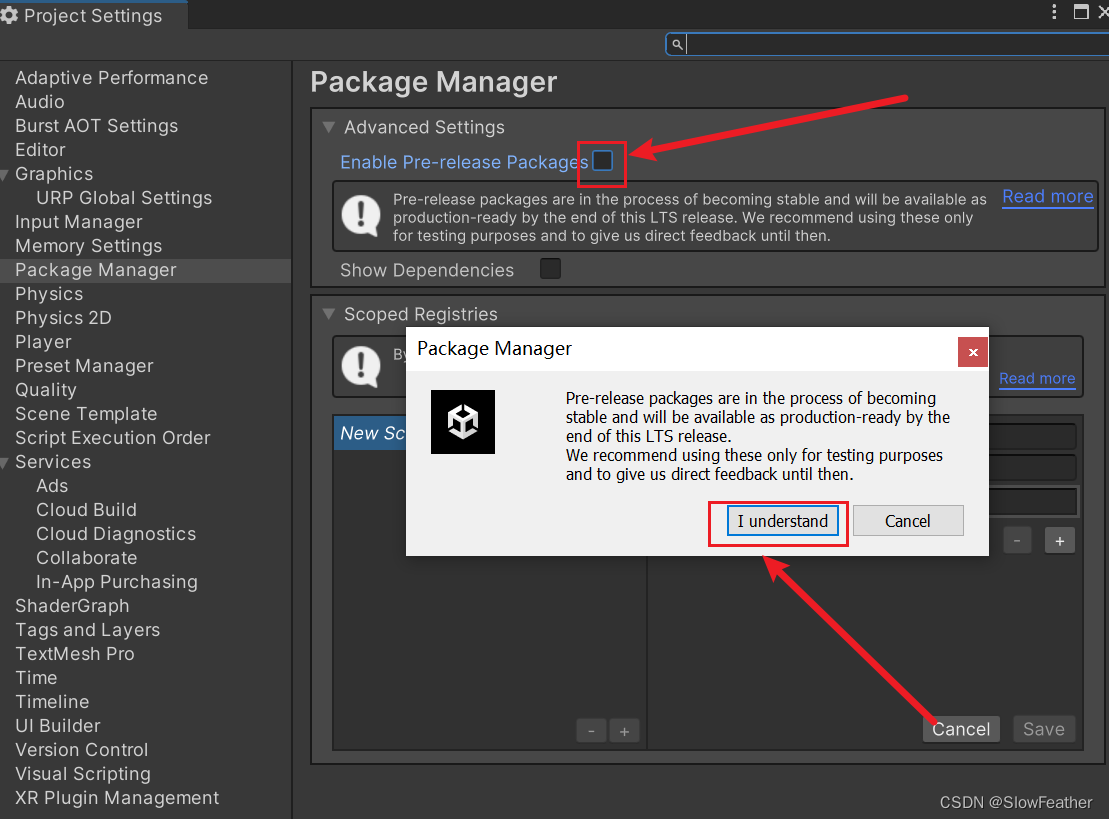Viewport: 1109px width, 819px height.
Task: Open Tags and Layers settings
Action: click(88, 630)
